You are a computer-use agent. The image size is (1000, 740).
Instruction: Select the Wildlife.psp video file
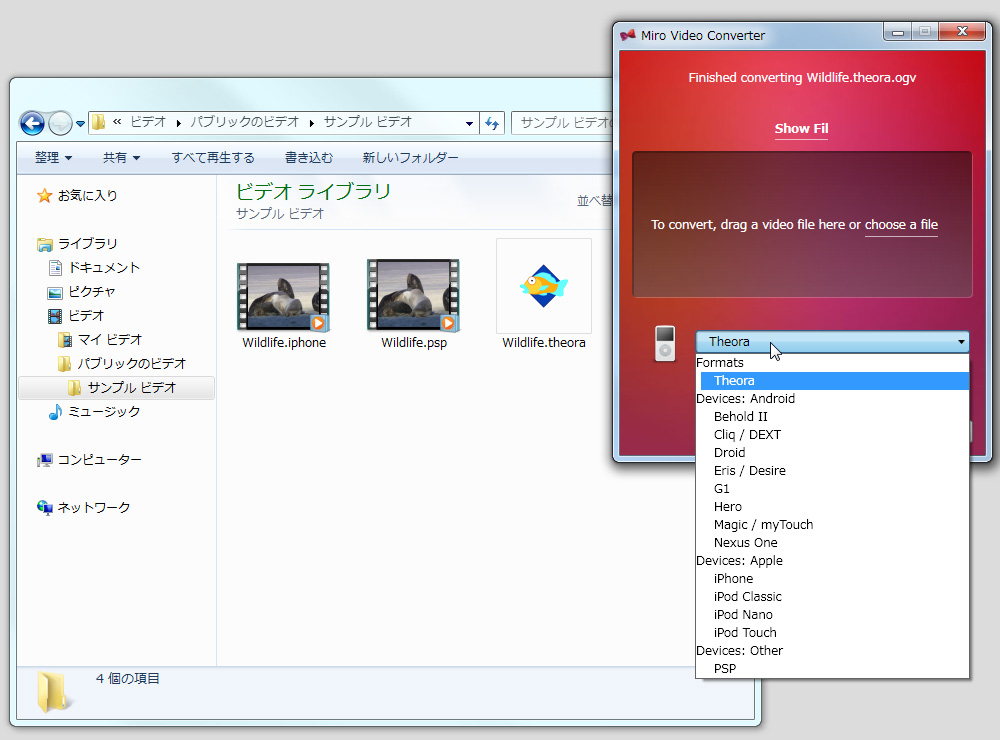(x=413, y=295)
